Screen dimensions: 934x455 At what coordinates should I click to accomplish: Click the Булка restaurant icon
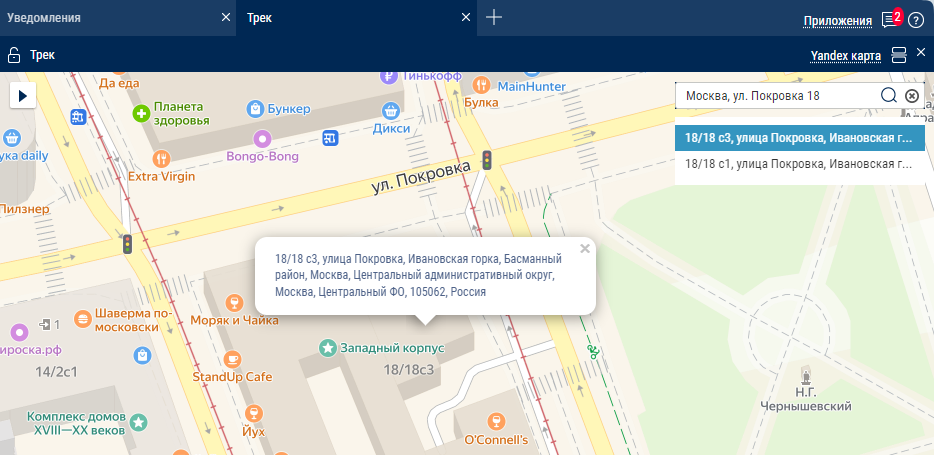pos(481,84)
